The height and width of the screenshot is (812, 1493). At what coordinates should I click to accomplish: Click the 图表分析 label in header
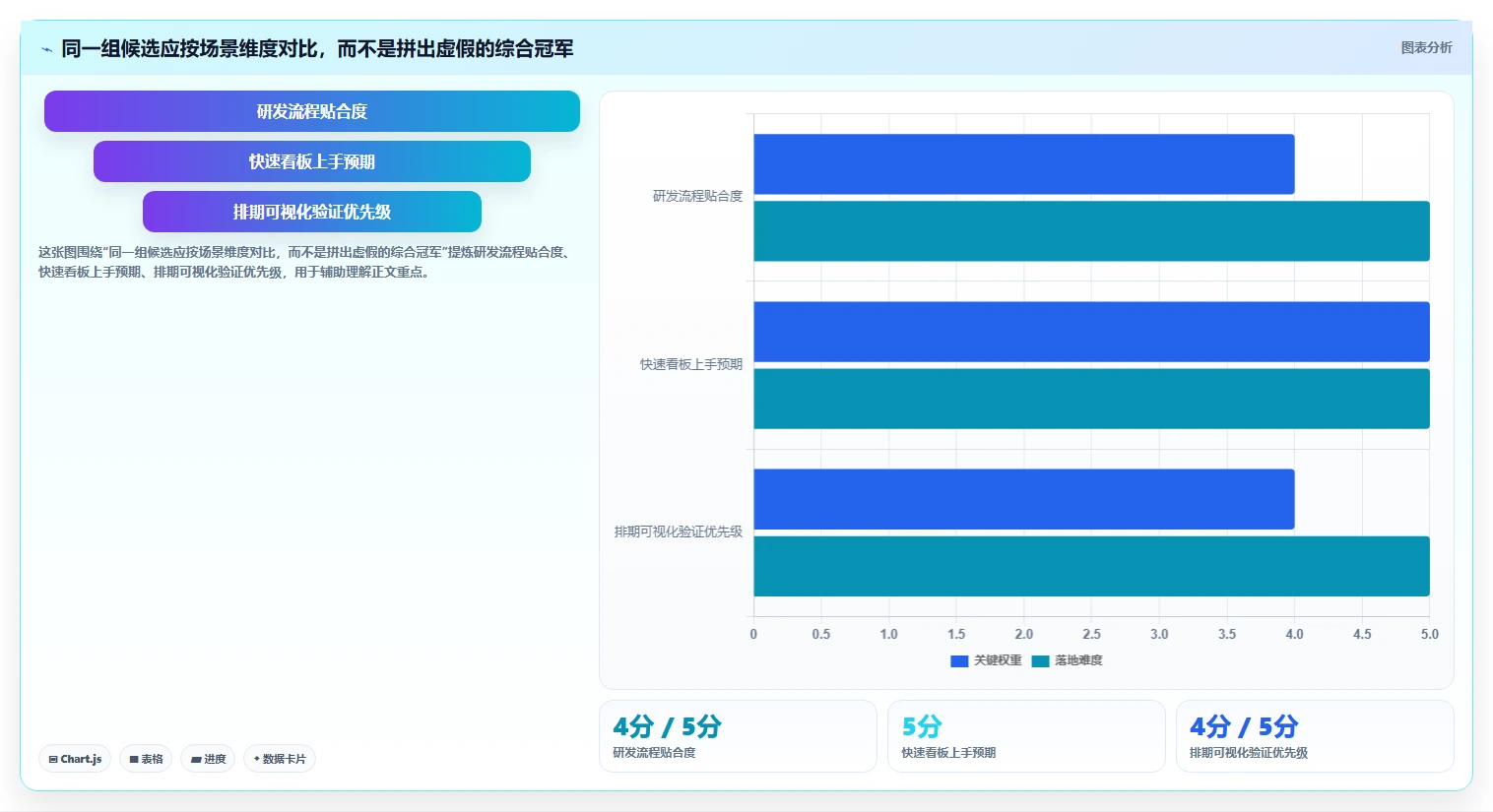(x=1426, y=47)
